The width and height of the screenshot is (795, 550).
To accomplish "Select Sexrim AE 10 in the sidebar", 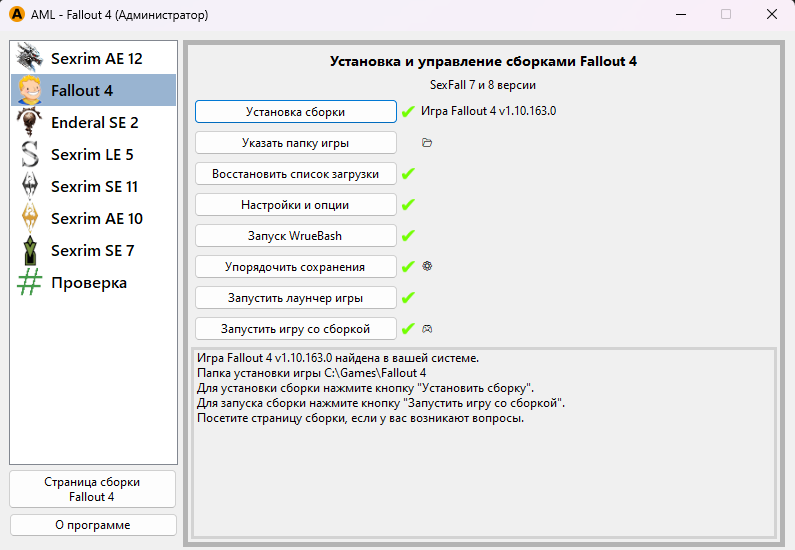I will click(x=96, y=218).
